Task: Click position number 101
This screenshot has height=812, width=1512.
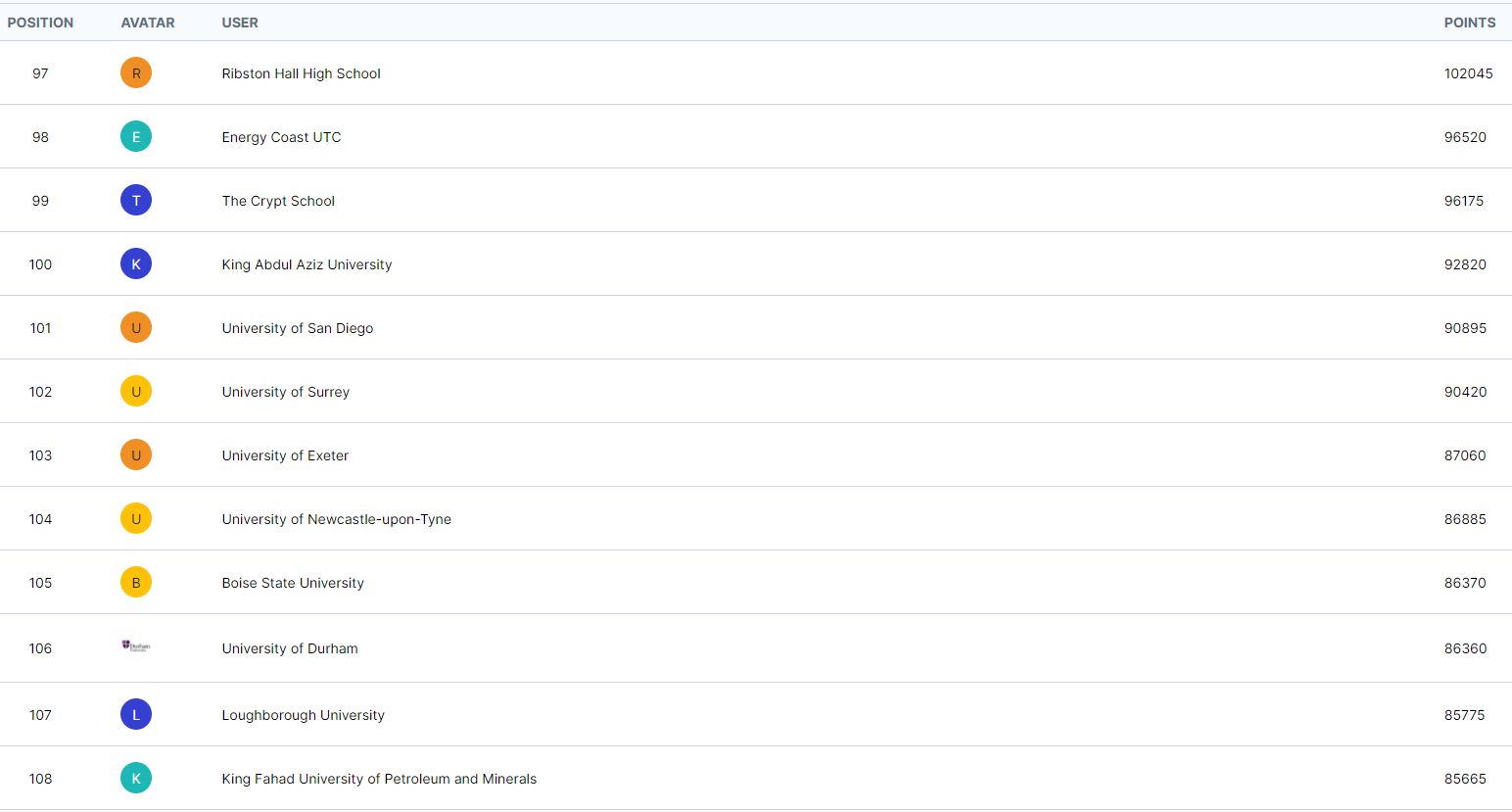Action: tap(40, 328)
